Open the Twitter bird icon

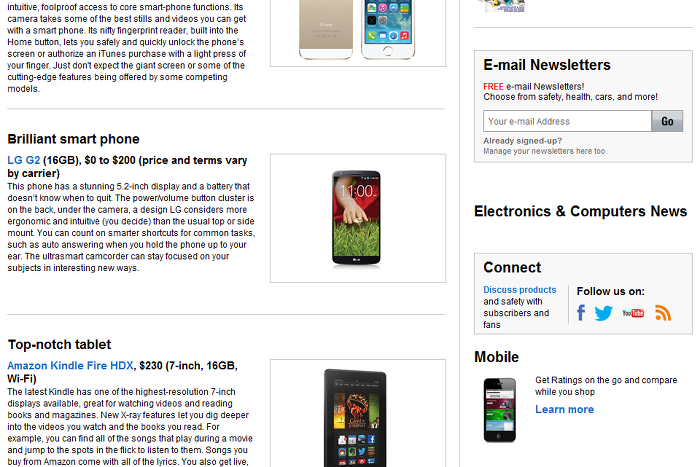(x=604, y=313)
